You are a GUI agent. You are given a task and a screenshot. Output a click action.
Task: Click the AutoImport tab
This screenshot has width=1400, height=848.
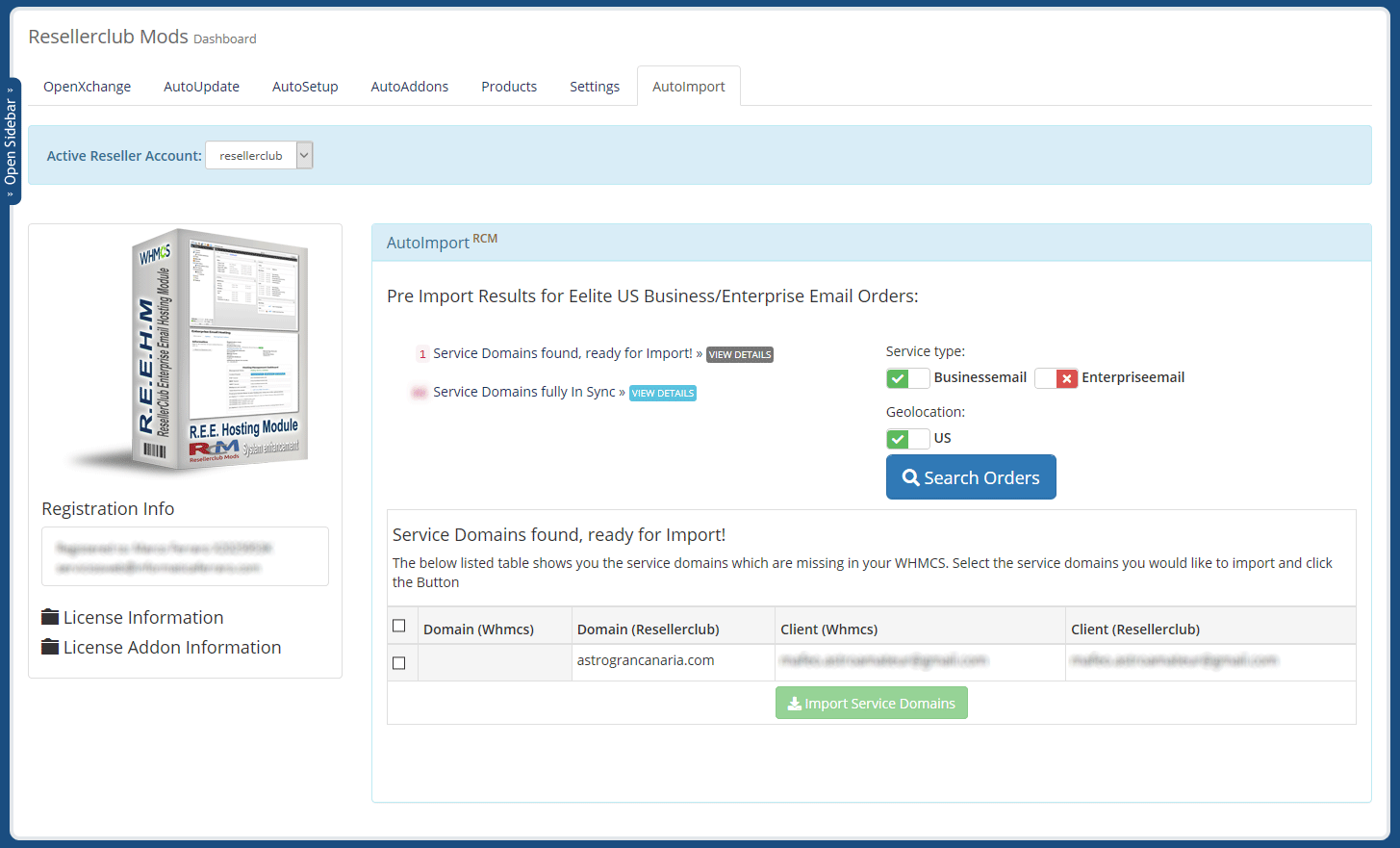689,87
